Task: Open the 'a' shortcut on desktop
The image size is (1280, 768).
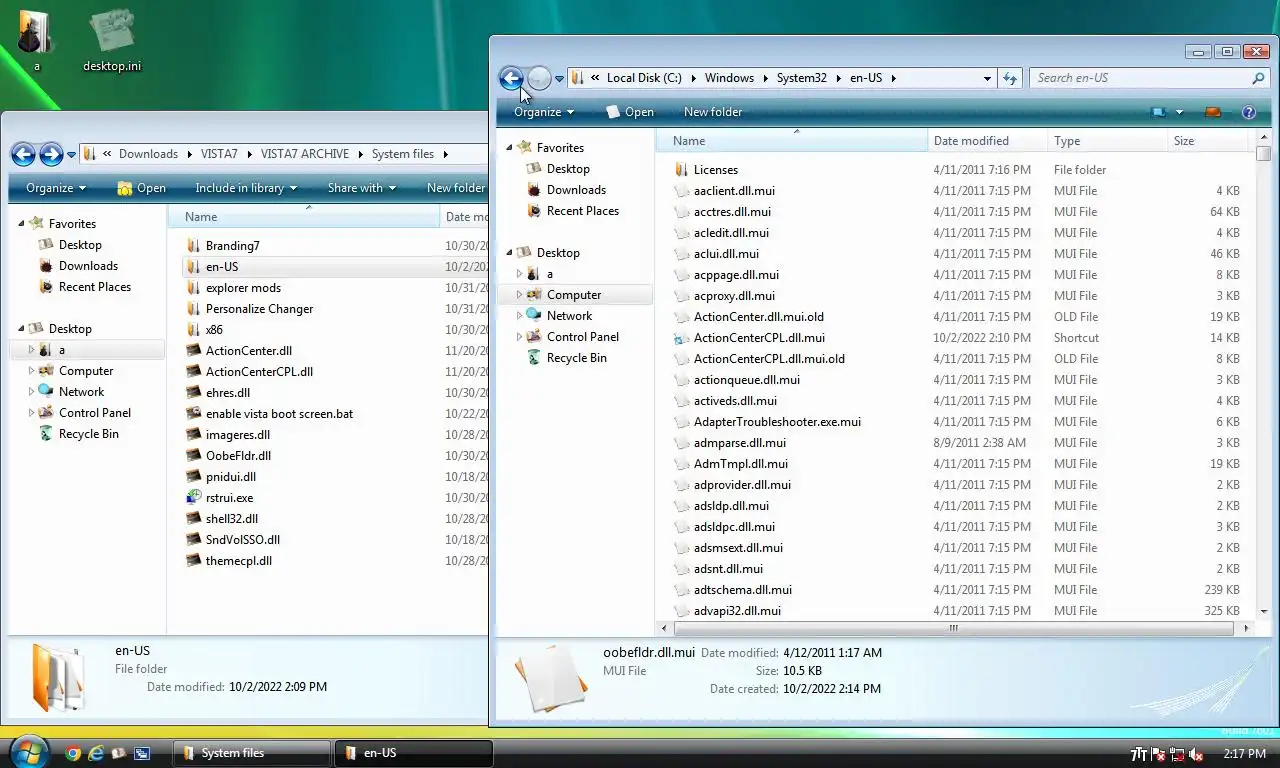Action: (36, 41)
